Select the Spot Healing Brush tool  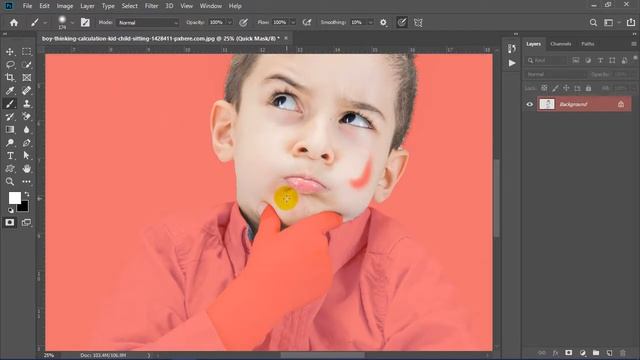27,91
